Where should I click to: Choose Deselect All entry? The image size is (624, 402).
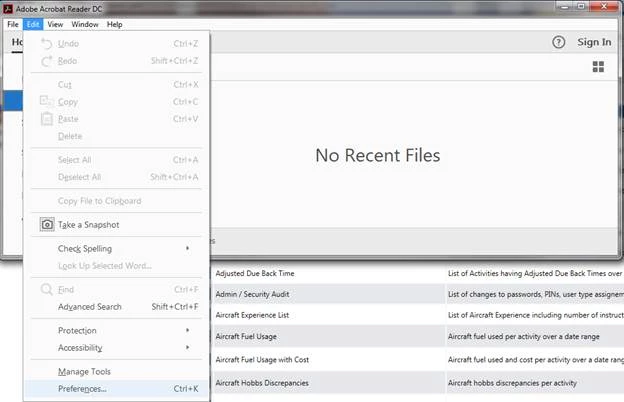(x=116, y=177)
